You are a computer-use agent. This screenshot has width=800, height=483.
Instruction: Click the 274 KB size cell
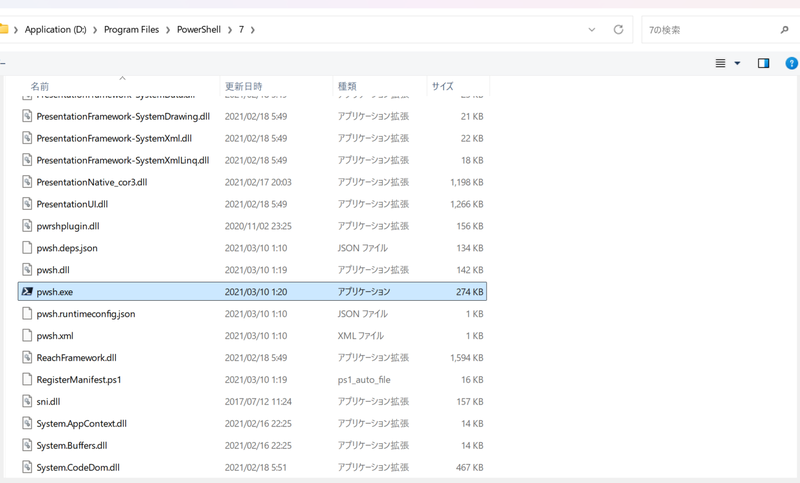tap(469, 292)
